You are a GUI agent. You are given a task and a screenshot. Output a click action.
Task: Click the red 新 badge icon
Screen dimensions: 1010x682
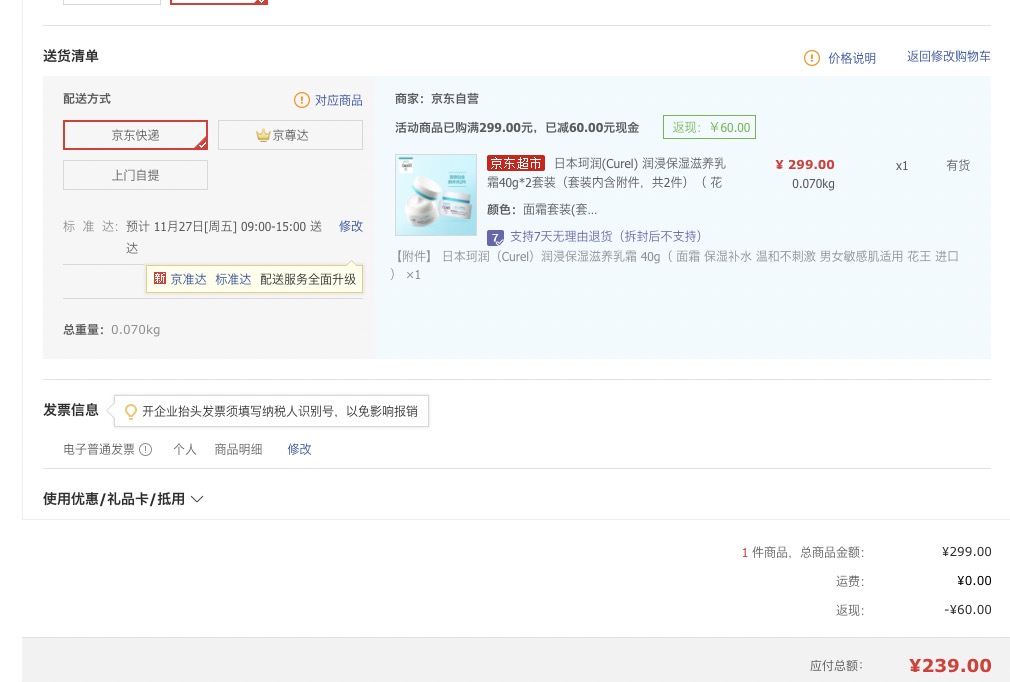160,278
